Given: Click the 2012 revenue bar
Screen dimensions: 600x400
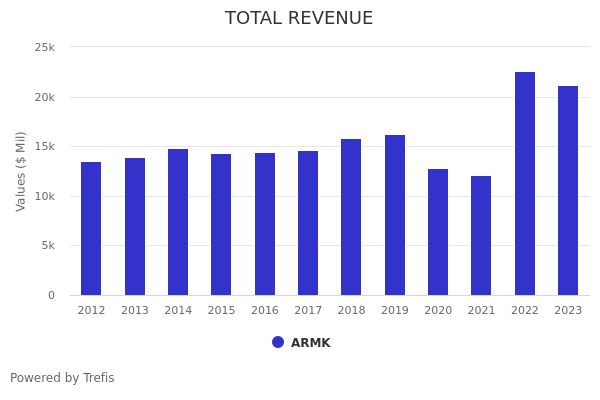Looking at the screenshot, I should [x=91, y=228].
